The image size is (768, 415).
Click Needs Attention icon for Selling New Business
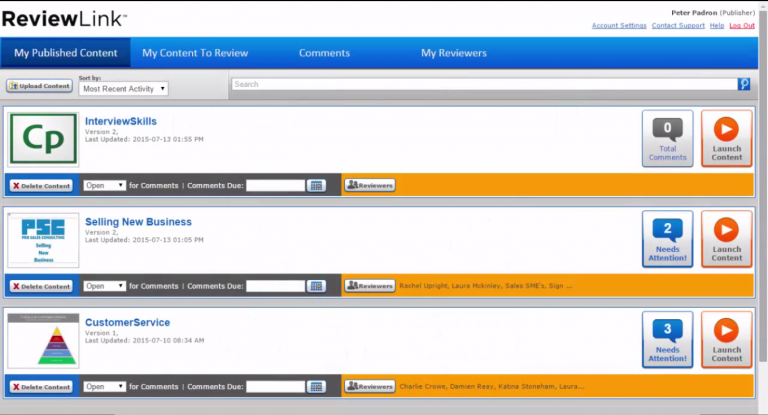(x=667, y=240)
